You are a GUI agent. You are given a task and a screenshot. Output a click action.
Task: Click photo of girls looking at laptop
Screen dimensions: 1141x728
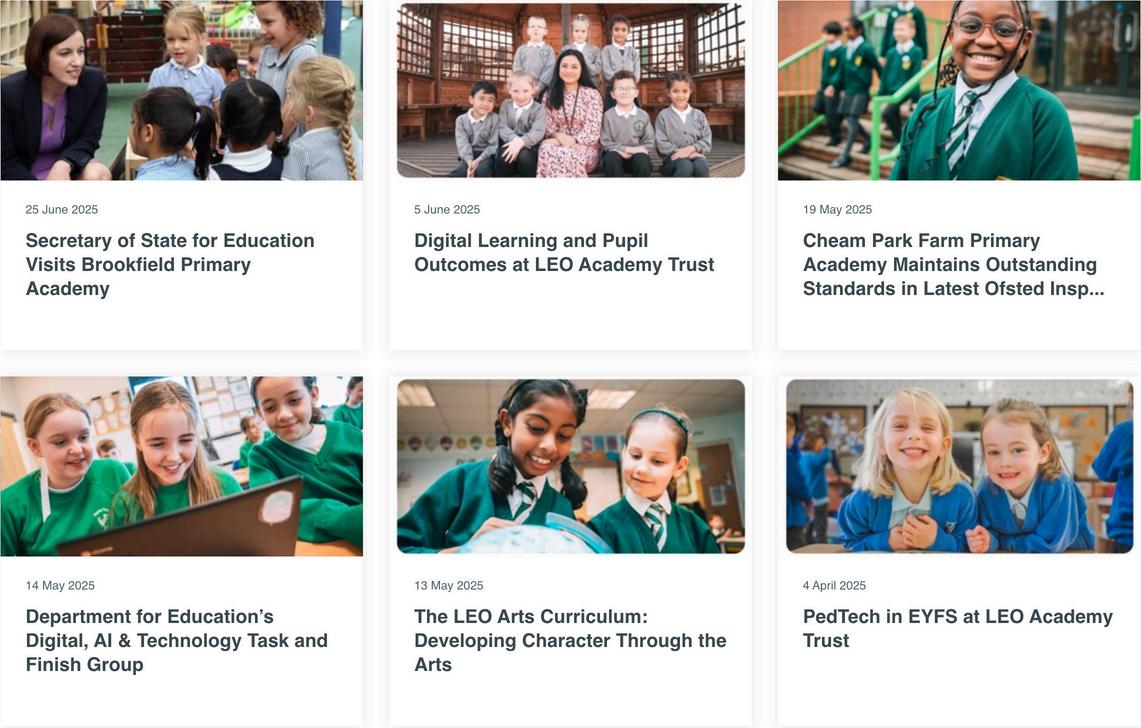click(x=182, y=466)
